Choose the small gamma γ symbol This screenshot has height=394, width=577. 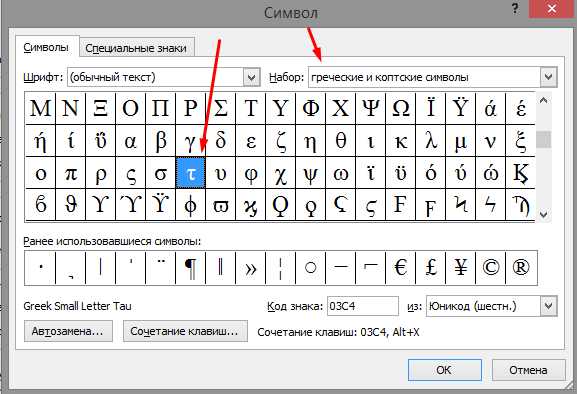tap(191, 141)
